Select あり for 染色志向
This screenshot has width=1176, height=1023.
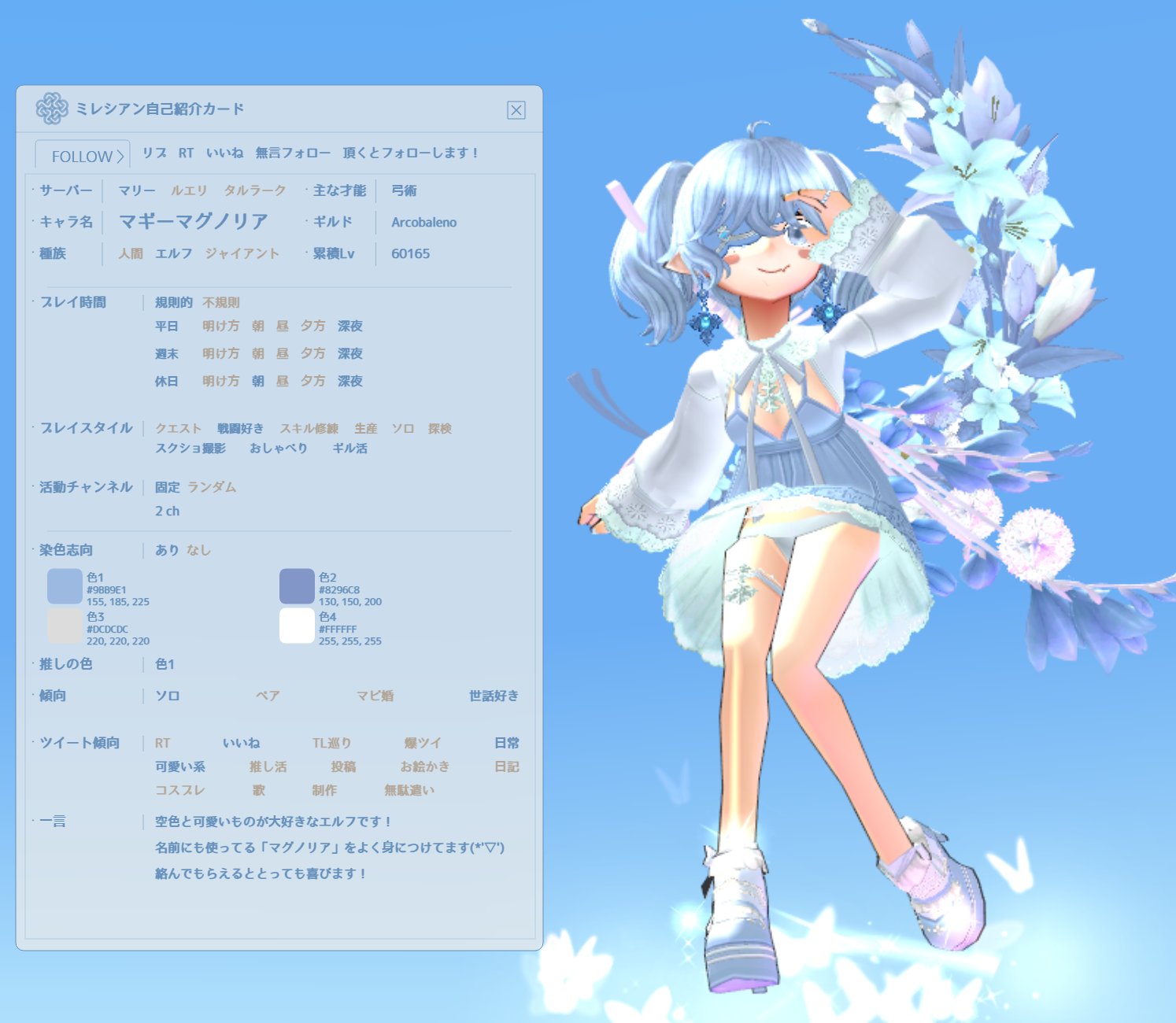tap(167, 550)
